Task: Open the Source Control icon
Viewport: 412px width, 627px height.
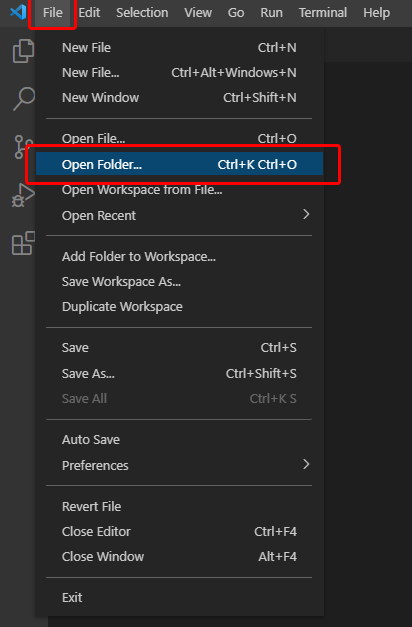Action: click(x=23, y=147)
